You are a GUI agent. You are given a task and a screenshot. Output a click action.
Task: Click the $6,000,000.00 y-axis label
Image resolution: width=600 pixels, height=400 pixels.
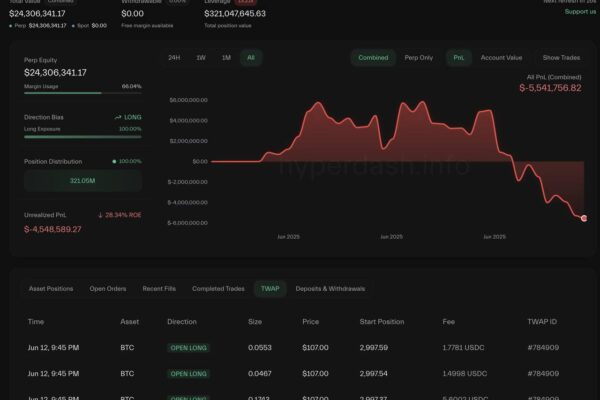[188, 100]
